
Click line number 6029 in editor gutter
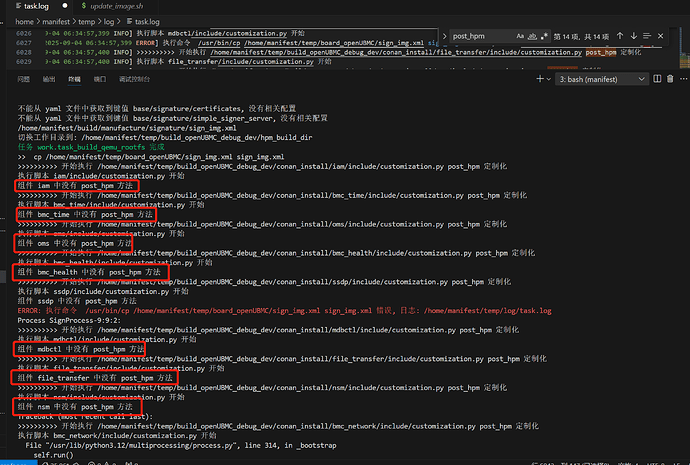click(23, 62)
